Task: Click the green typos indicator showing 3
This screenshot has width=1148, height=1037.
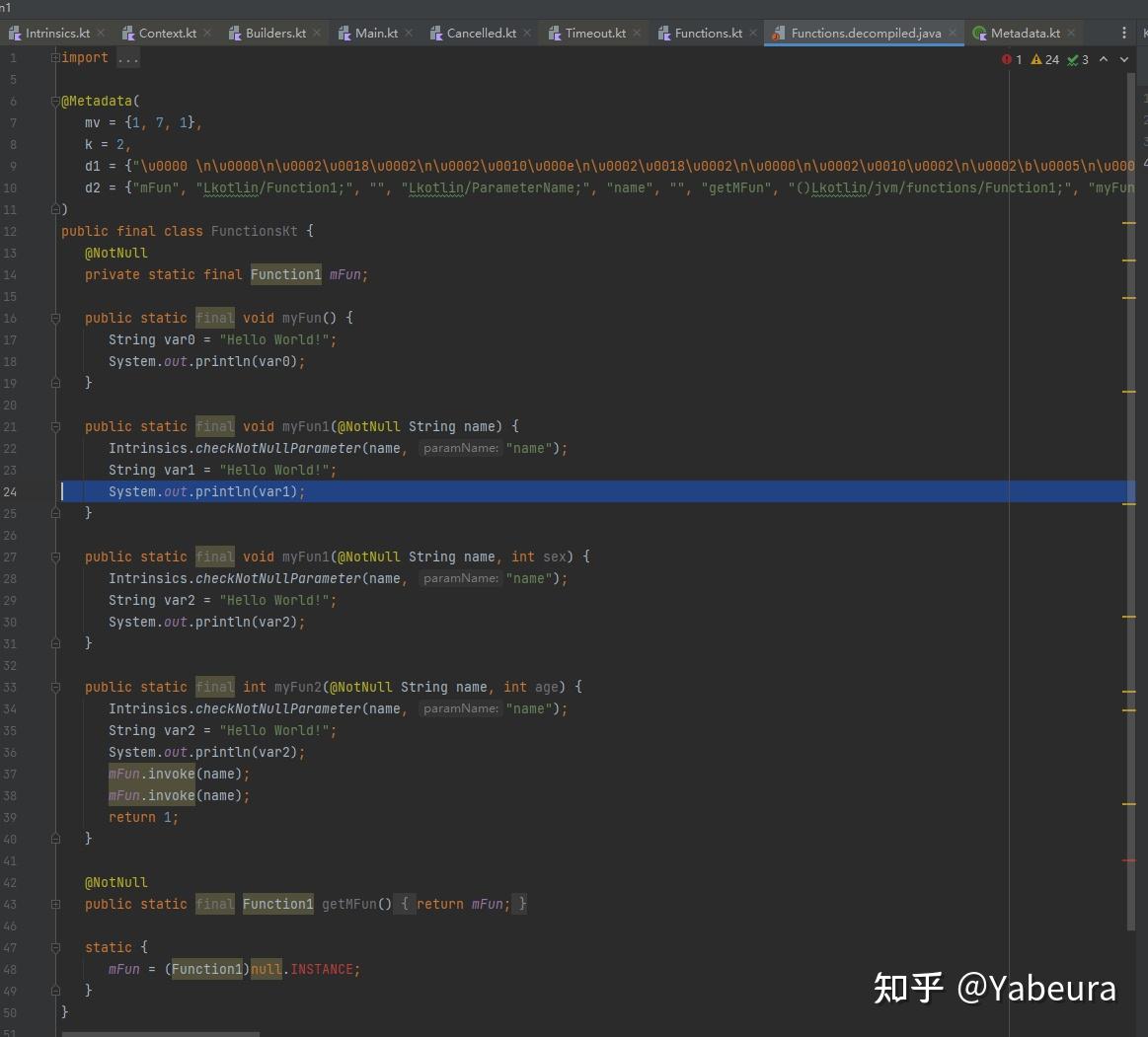Action: (1073, 59)
